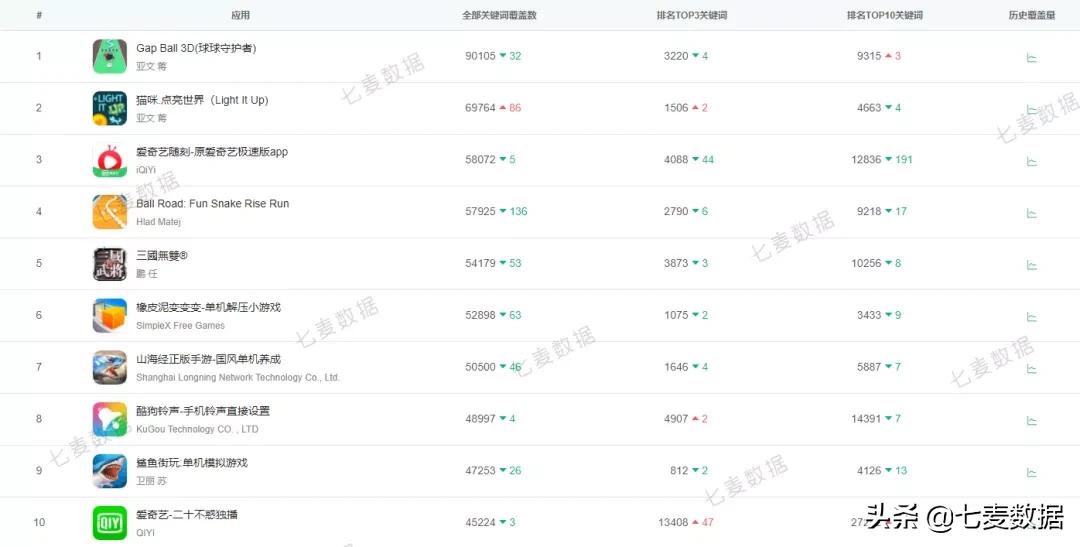Select TOP10 keyword value 9315
The image size is (1080, 547).
coord(869,56)
